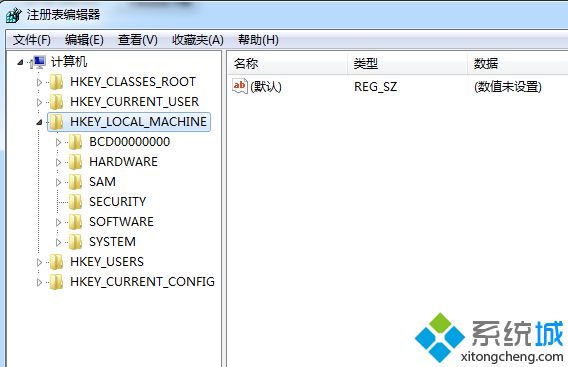Click the (数值未设置) data cell
This screenshot has height=367, width=568.
click(x=508, y=87)
